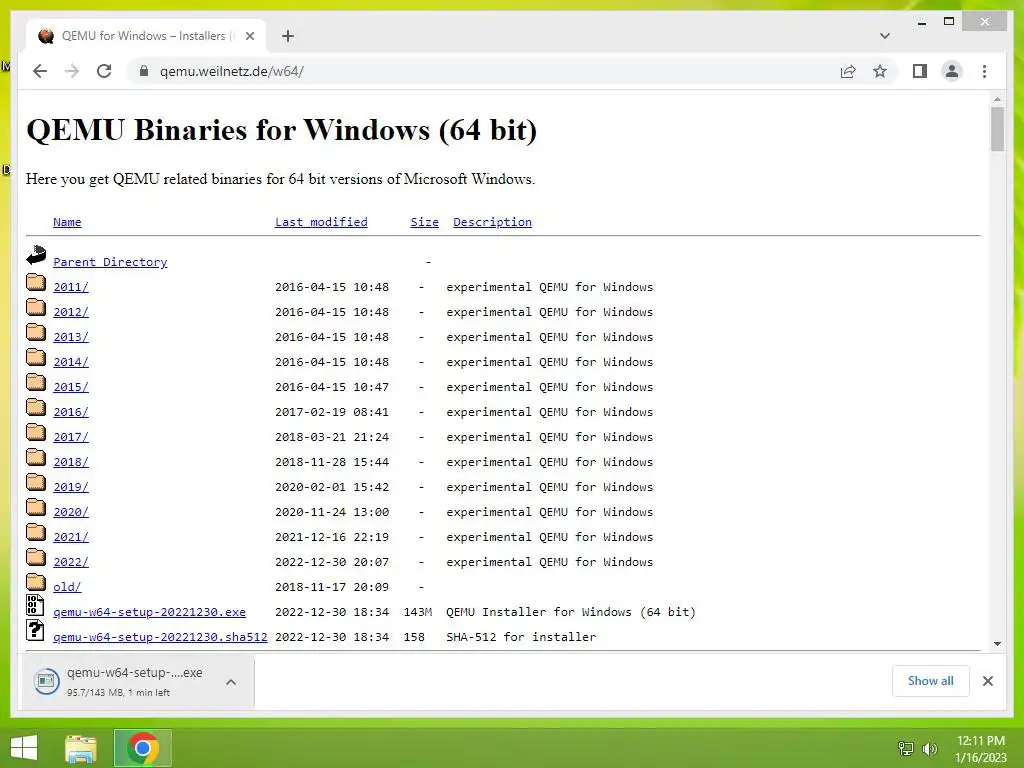
Task: Open Chrome side panel
Action: pyautogui.click(x=920, y=71)
